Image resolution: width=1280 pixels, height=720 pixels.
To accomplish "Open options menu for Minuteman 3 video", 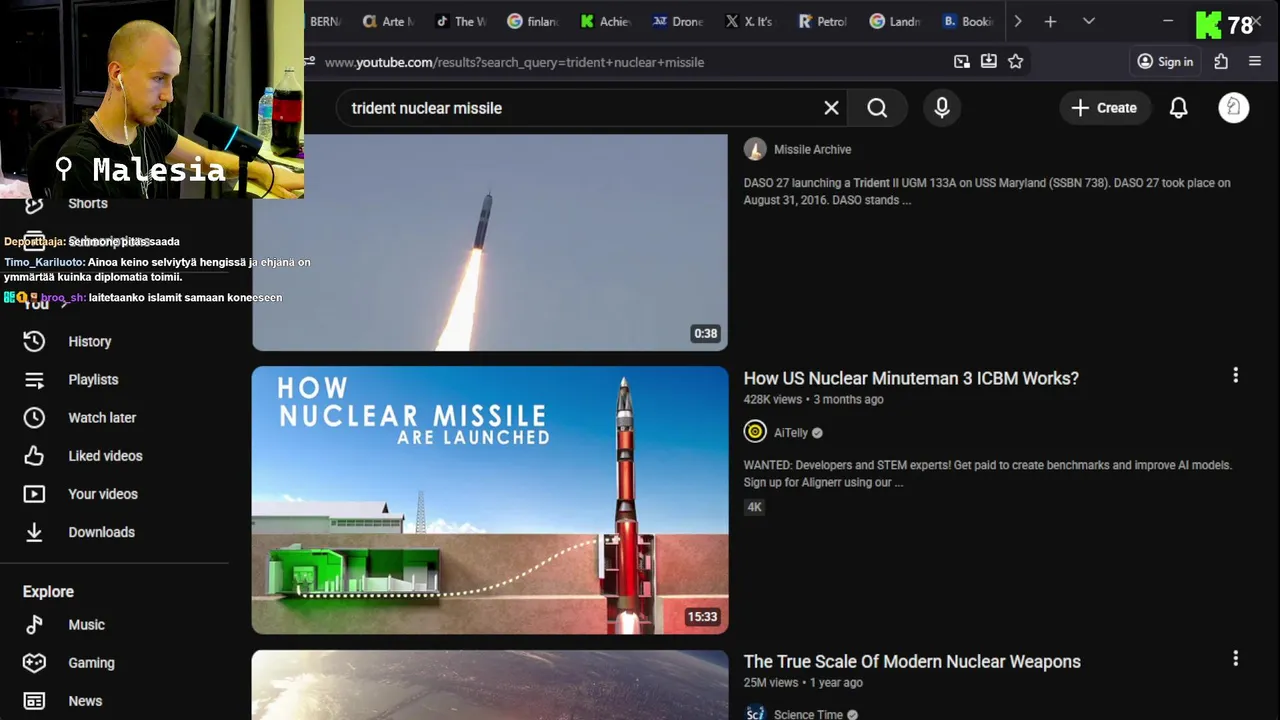I will pyautogui.click(x=1236, y=375).
